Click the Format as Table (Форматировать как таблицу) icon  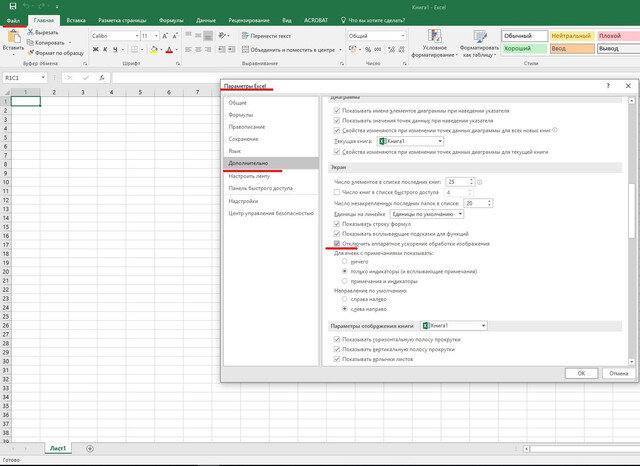point(480,36)
